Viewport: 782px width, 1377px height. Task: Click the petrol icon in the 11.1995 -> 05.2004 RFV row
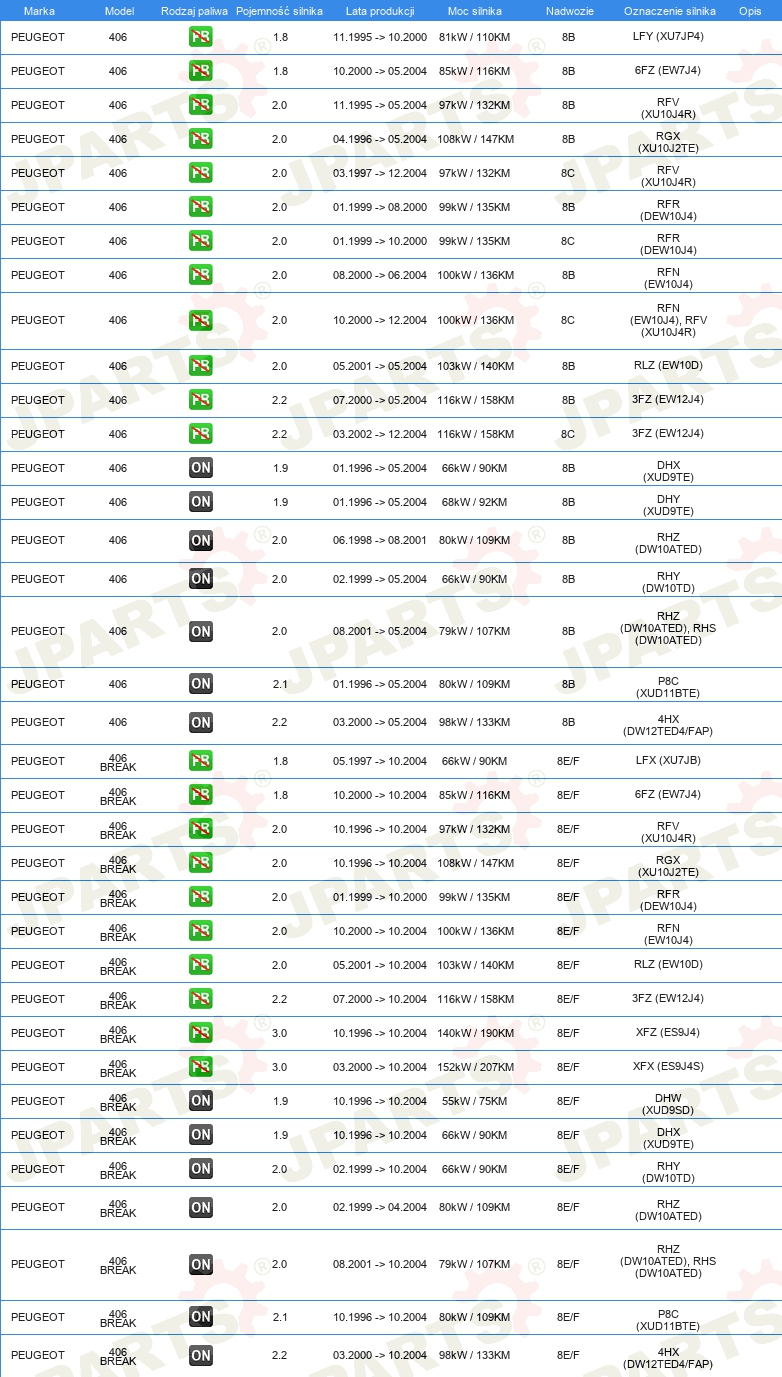coord(200,105)
